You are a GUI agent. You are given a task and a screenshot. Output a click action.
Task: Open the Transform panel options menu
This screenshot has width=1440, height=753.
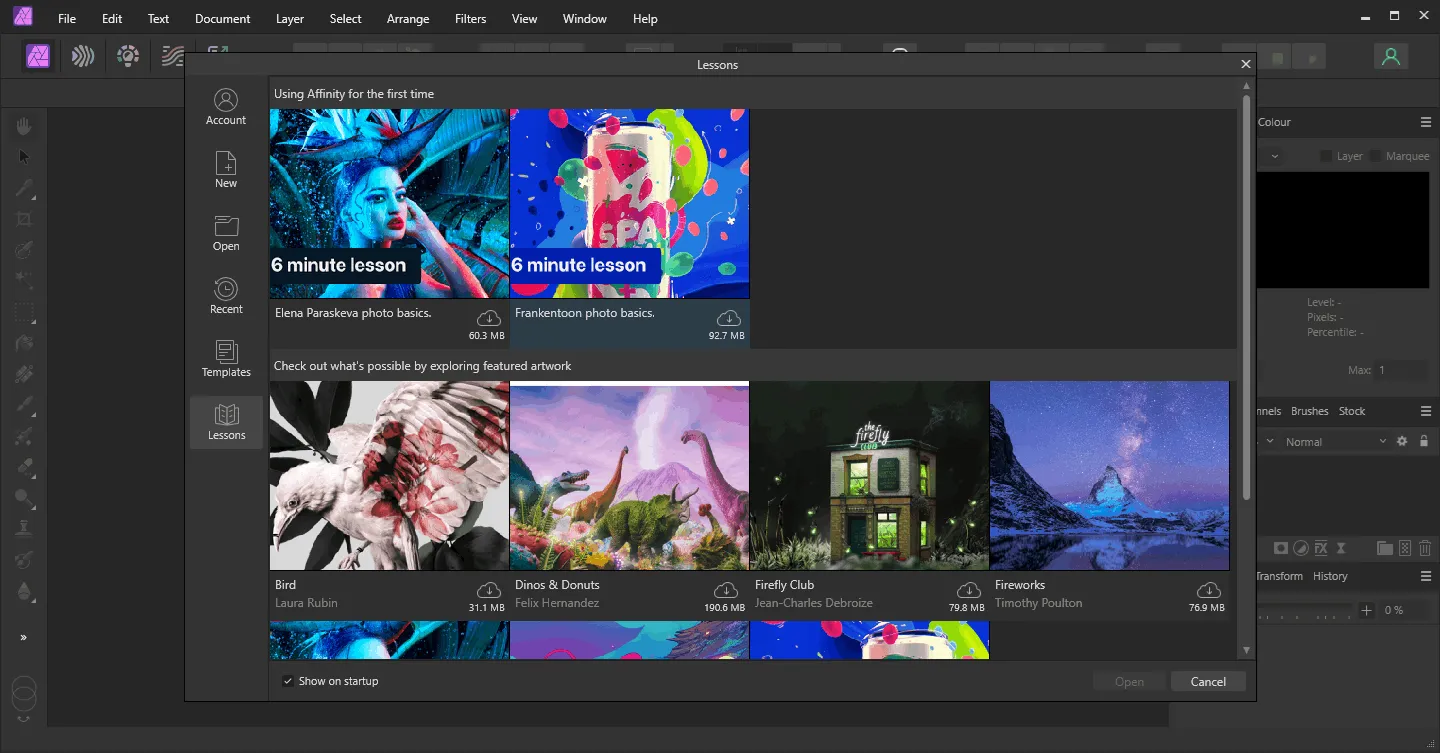click(1425, 576)
